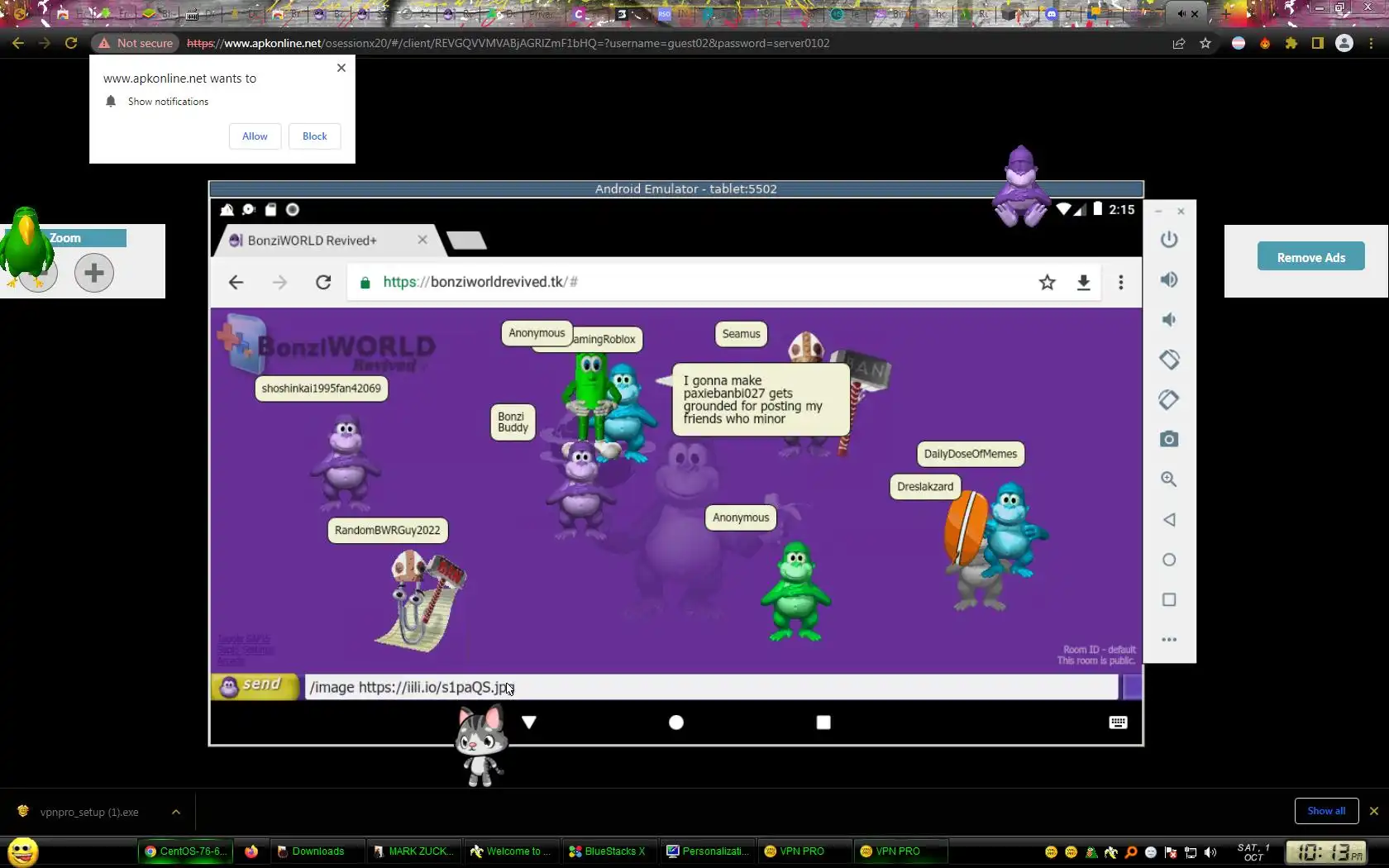
Task: Dismiss the notification permission popup
Action: [x=341, y=68]
